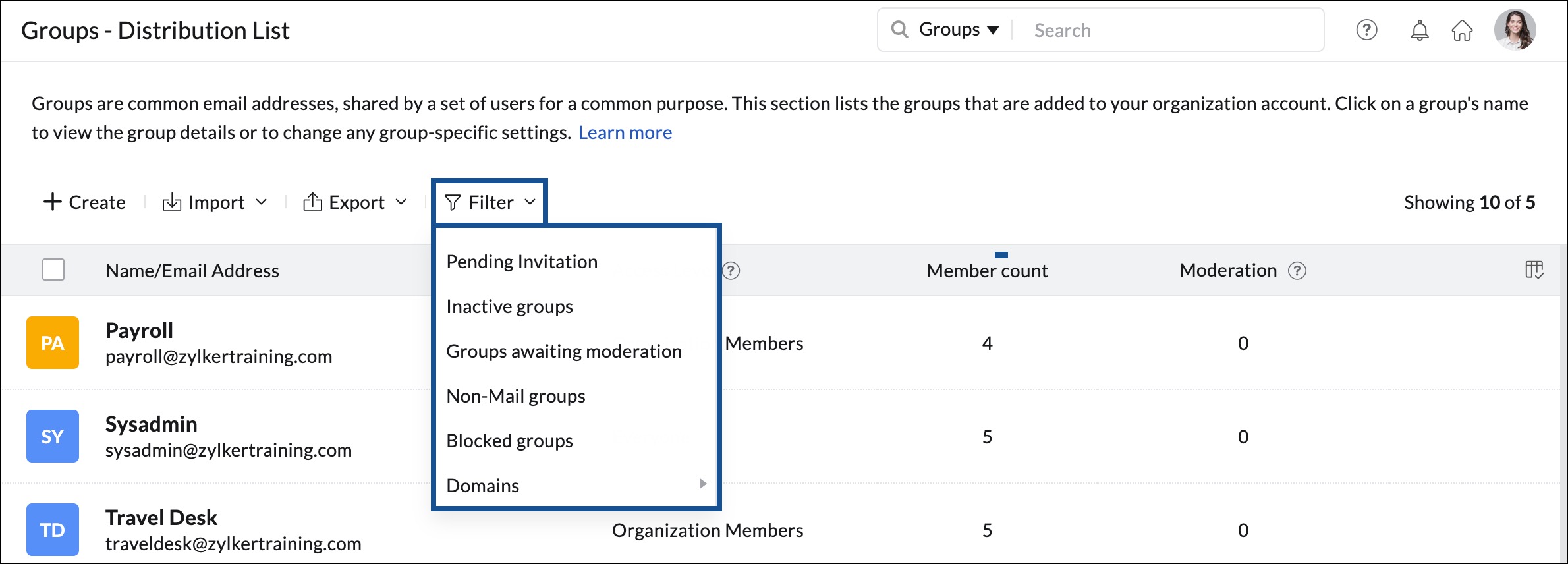Open the Learn more link
Screen dimensions: 1568x564
pos(625,132)
